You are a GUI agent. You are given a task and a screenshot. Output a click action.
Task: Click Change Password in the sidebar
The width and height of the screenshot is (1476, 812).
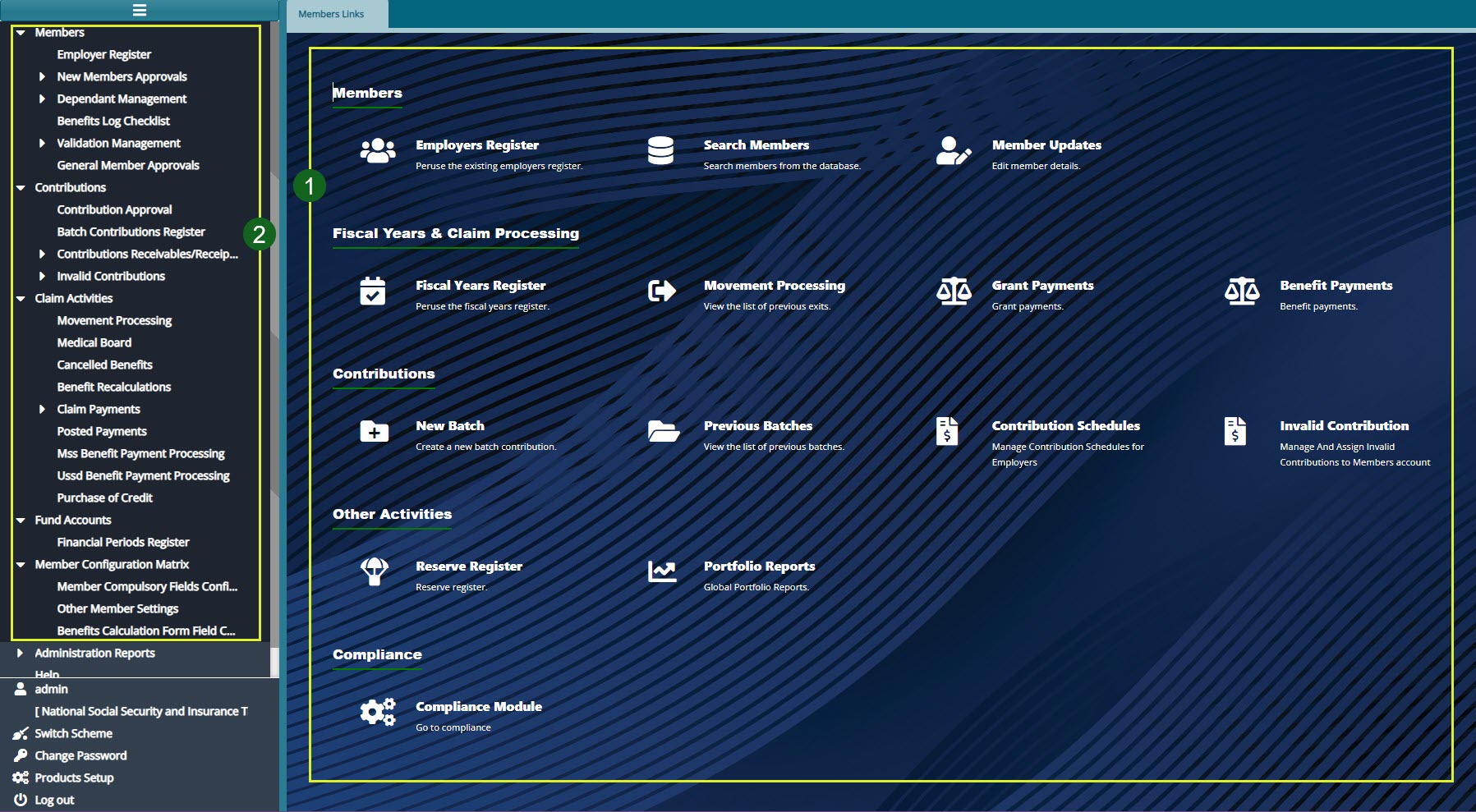coord(80,755)
